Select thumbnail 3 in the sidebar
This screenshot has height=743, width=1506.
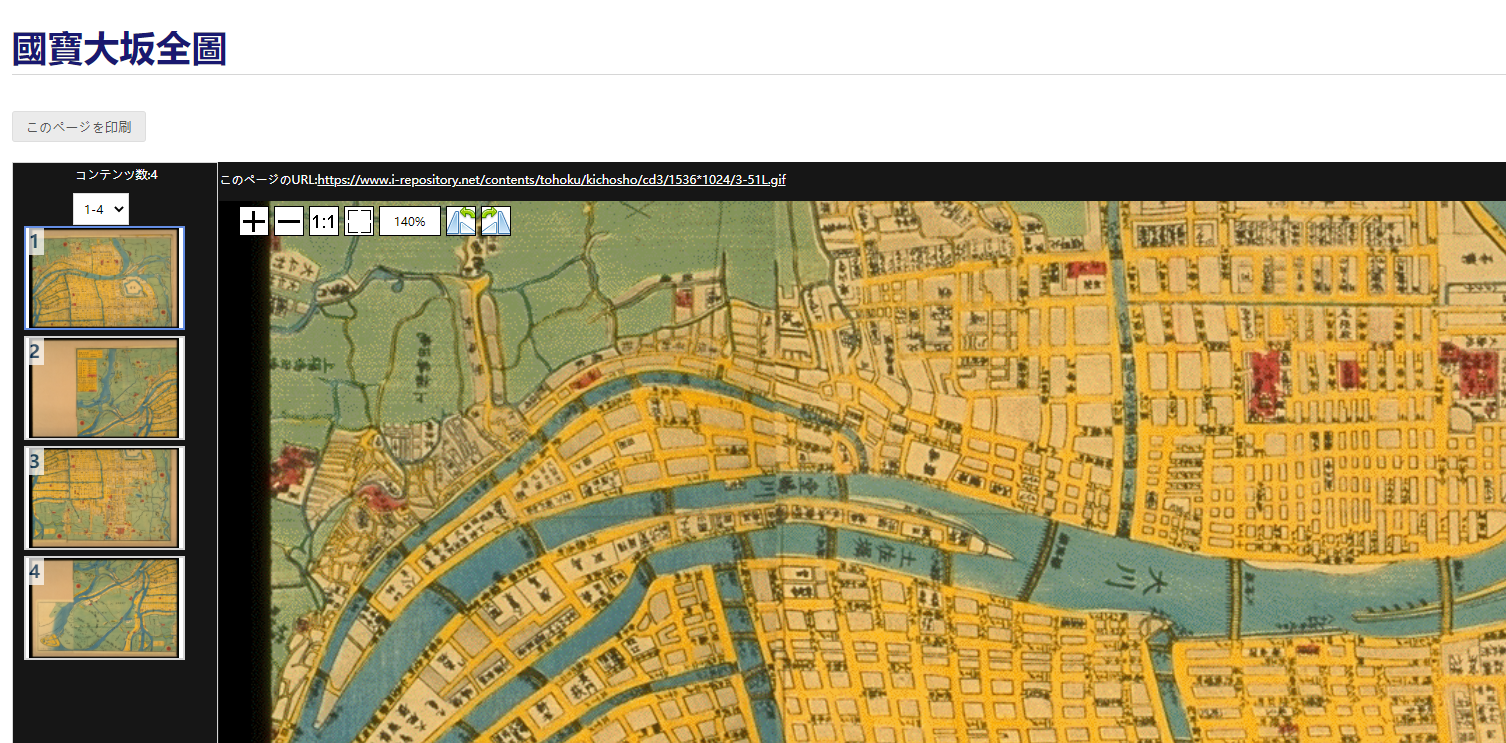coord(105,498)
